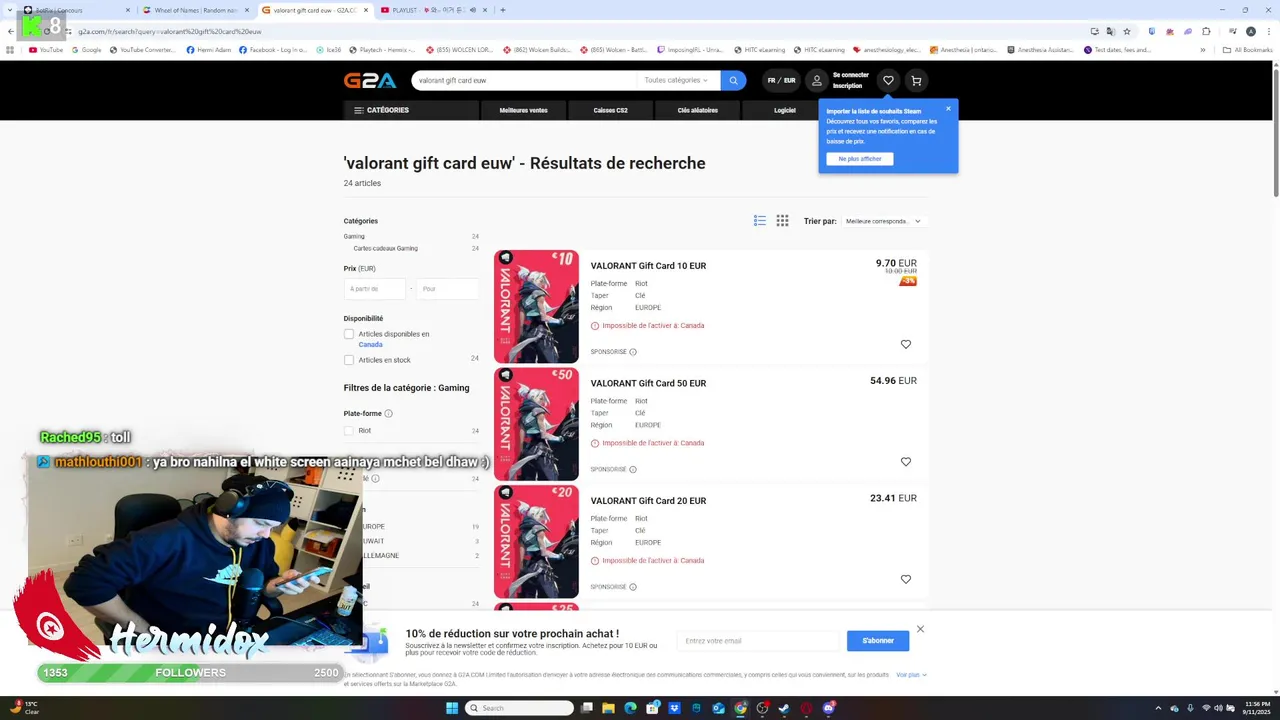This screenshot has height=720, width=1280.
Task: Click the 'Canada' availability link
Action: tap(371, 345)
